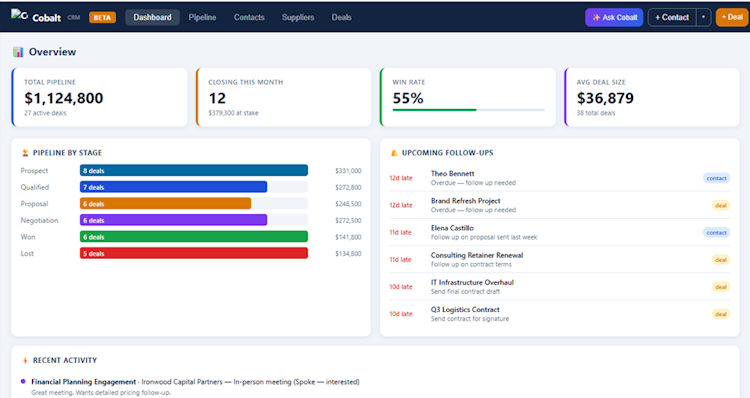Open the Pipeline tab
750x398 pixels.
[202, 17]
